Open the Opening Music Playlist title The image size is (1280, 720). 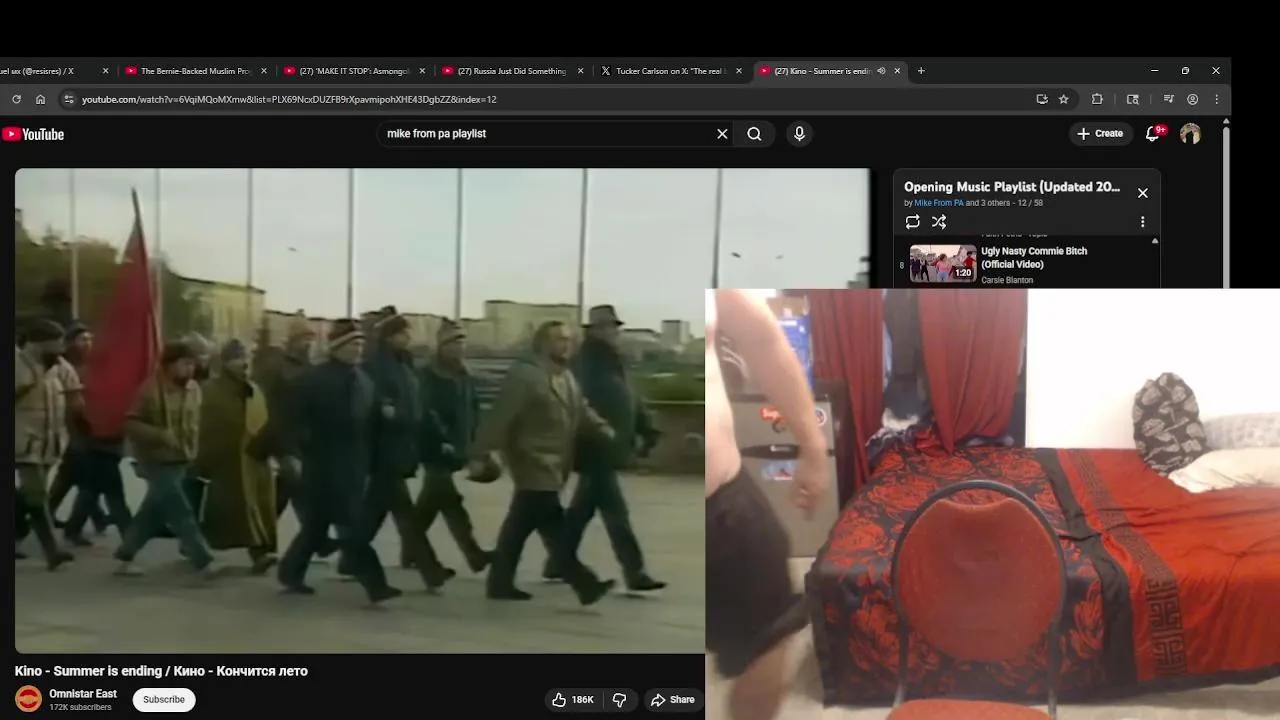click(x=1012, y=187)
